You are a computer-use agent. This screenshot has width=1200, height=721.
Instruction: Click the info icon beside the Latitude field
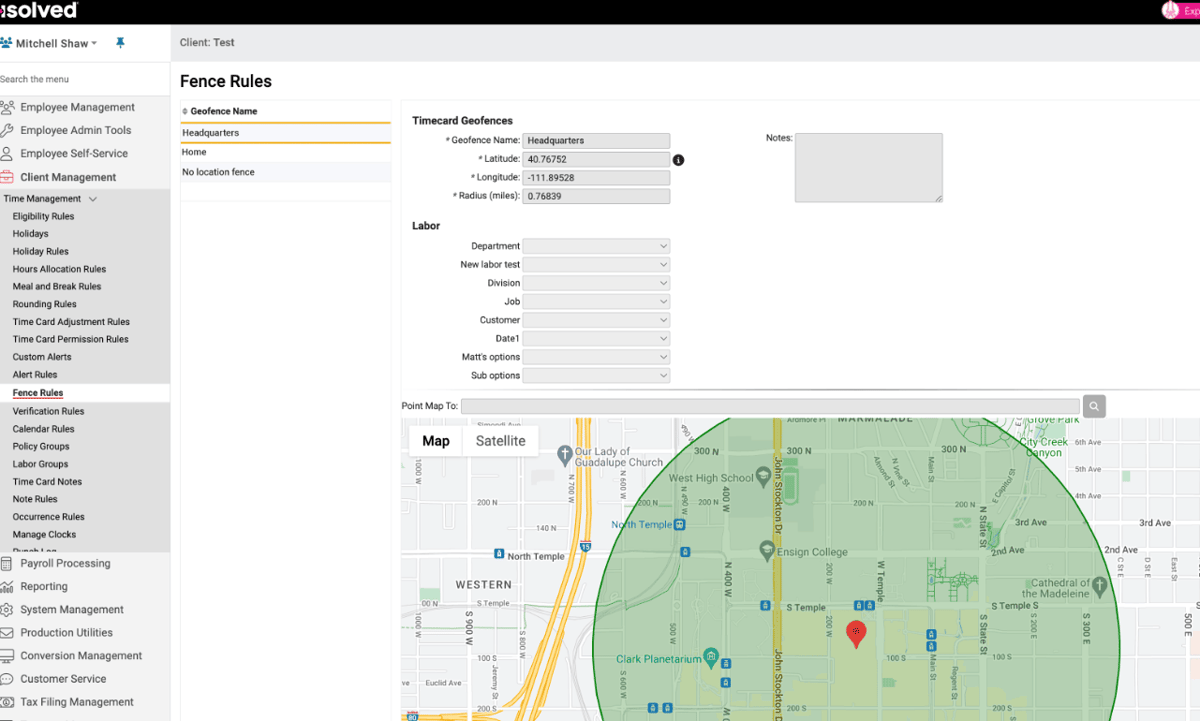tap(678, 159)
